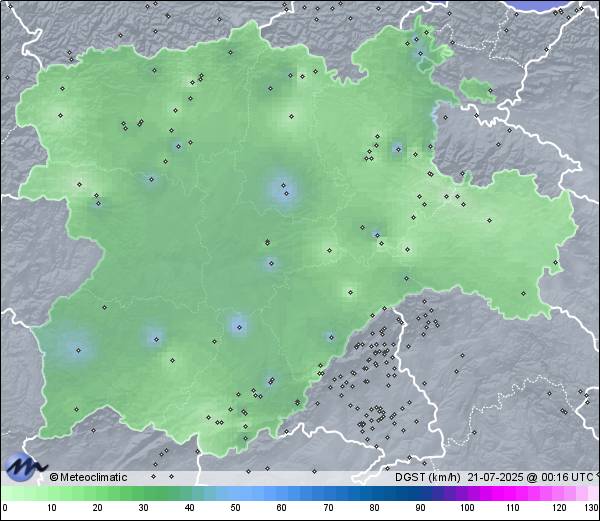This screenshot has height=521, width=600.
Task: Click the scale label 120
Action: (x=559, y=508)
